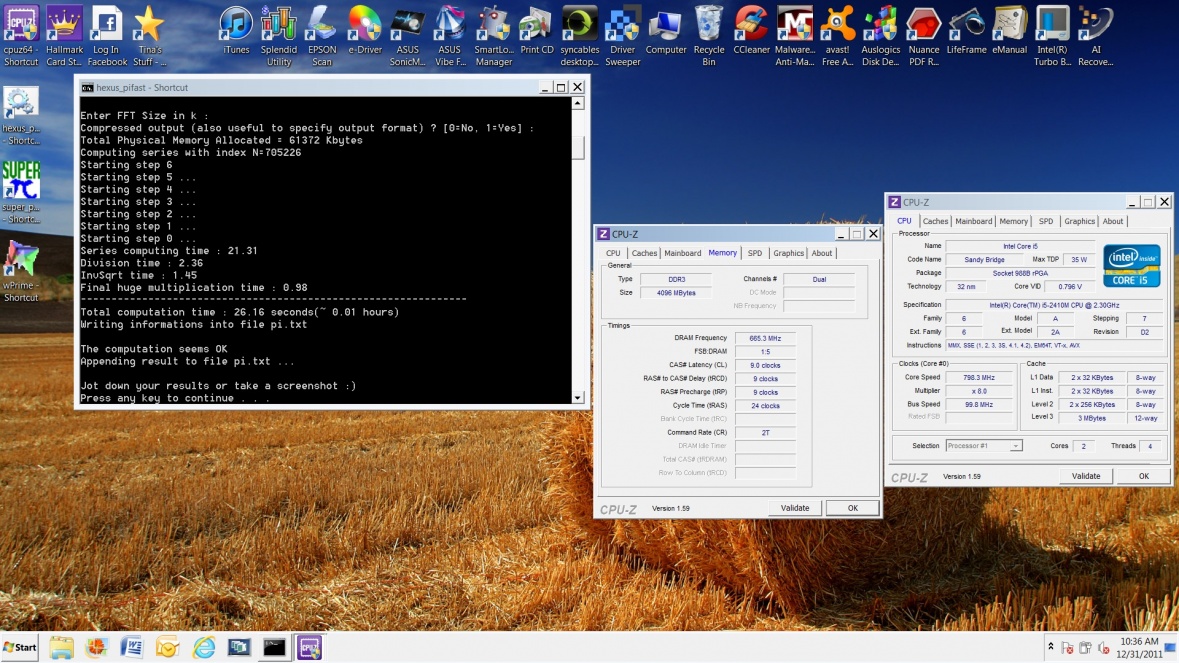Show hidden icons in the system tray
The width and height of the screenshot is (1179, 663).
(1050, 647)
